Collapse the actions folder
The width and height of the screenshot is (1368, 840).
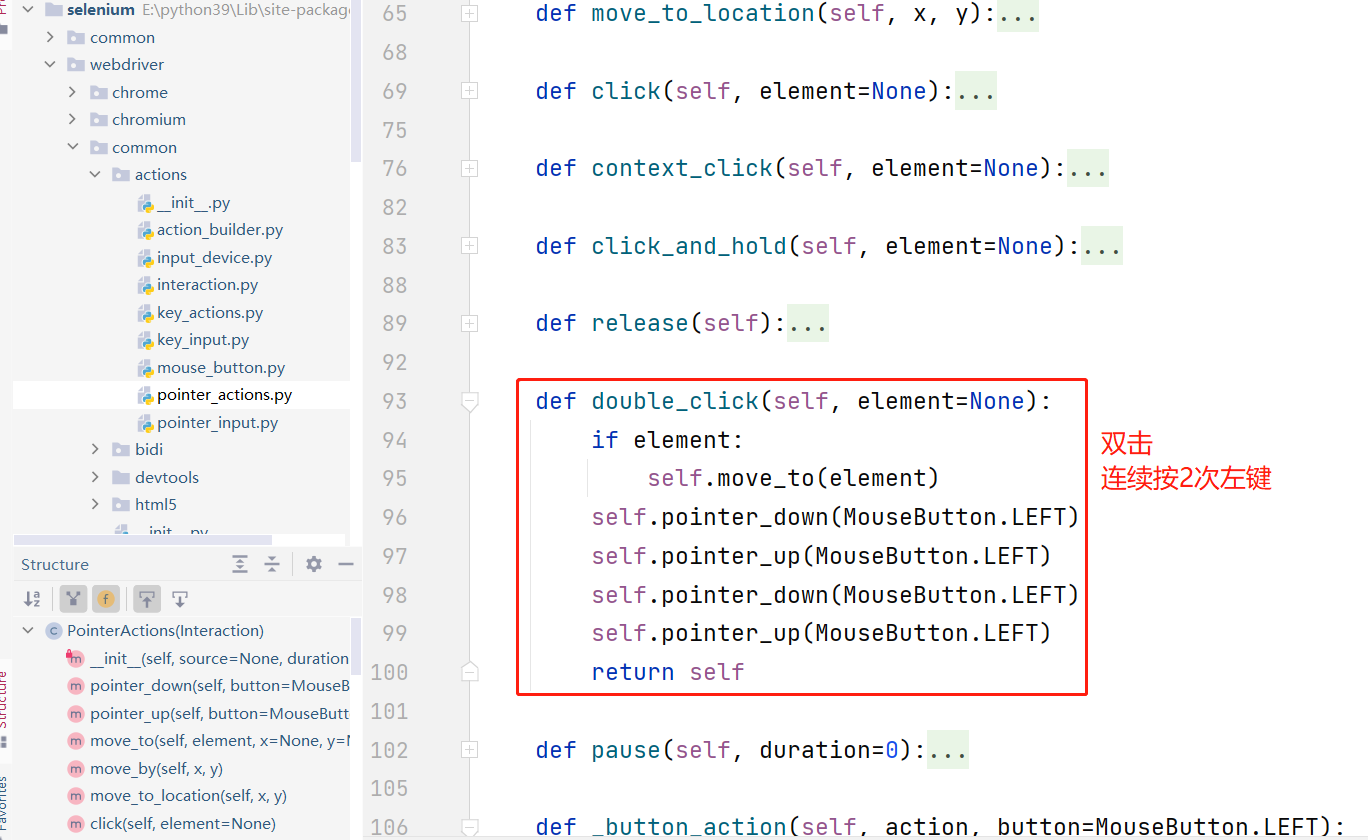(95, 174)
